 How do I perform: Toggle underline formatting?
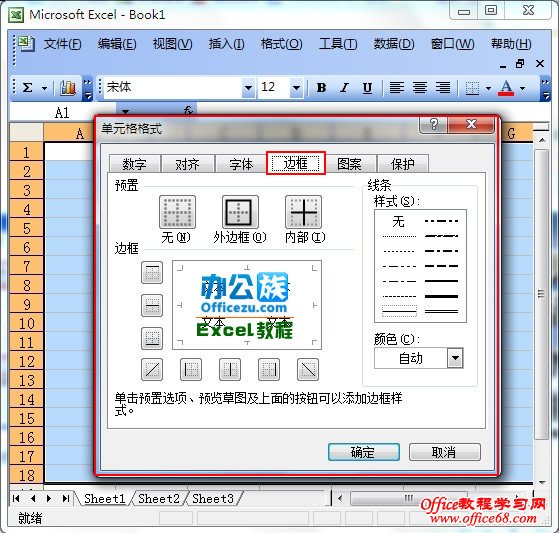coord(367,87)
